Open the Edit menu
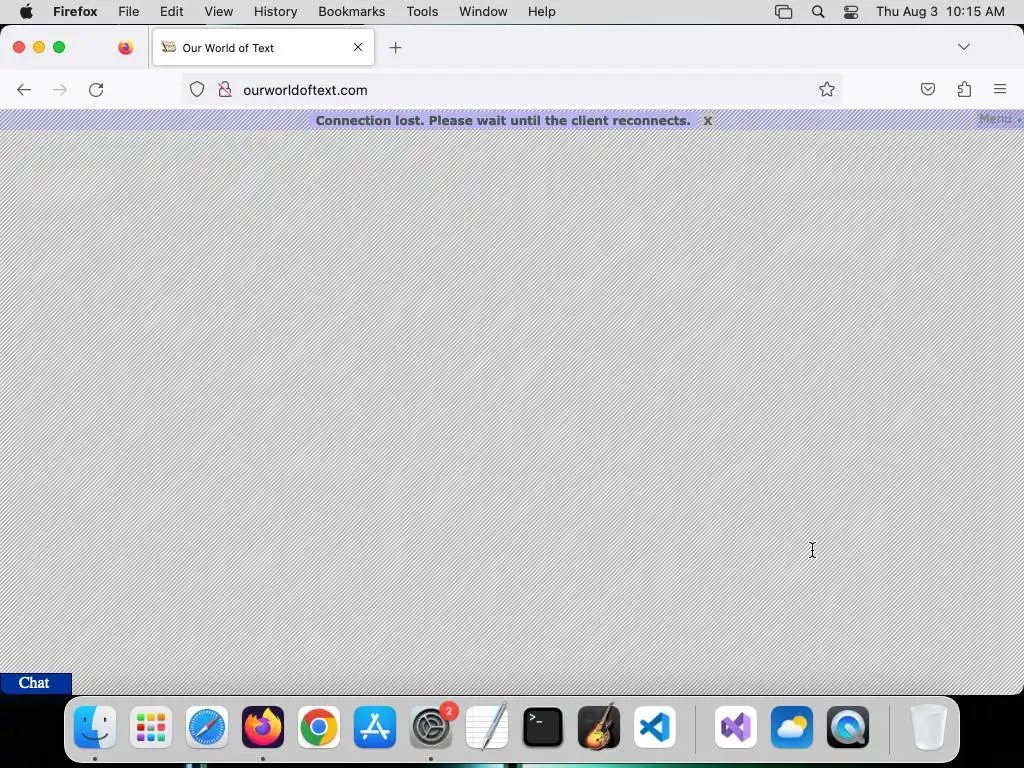Viewport: 1024px width, 768px height. pos(171,12)
